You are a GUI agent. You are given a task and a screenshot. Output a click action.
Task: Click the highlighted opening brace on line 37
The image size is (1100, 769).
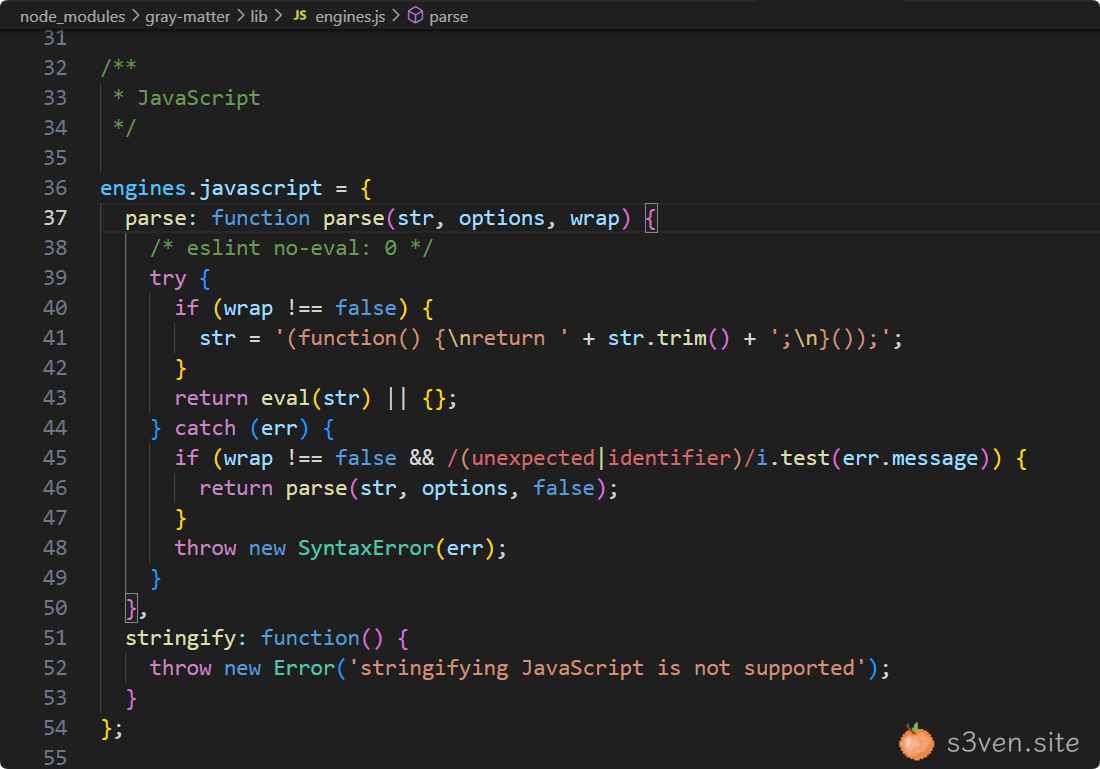[651, 219]
